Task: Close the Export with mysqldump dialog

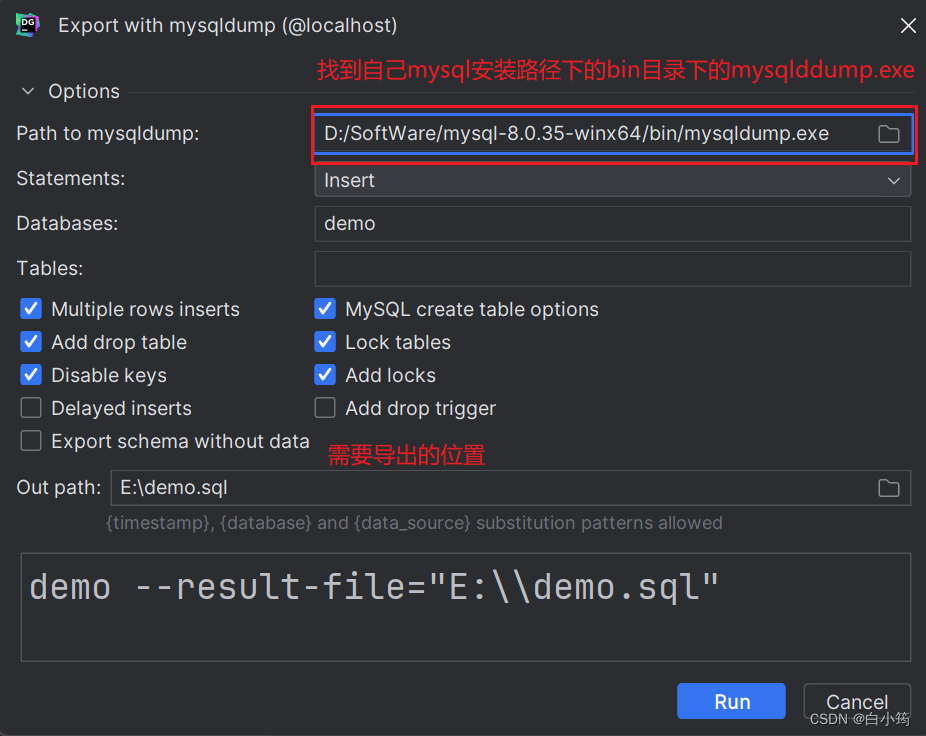Action: click(x=908, y=25)
